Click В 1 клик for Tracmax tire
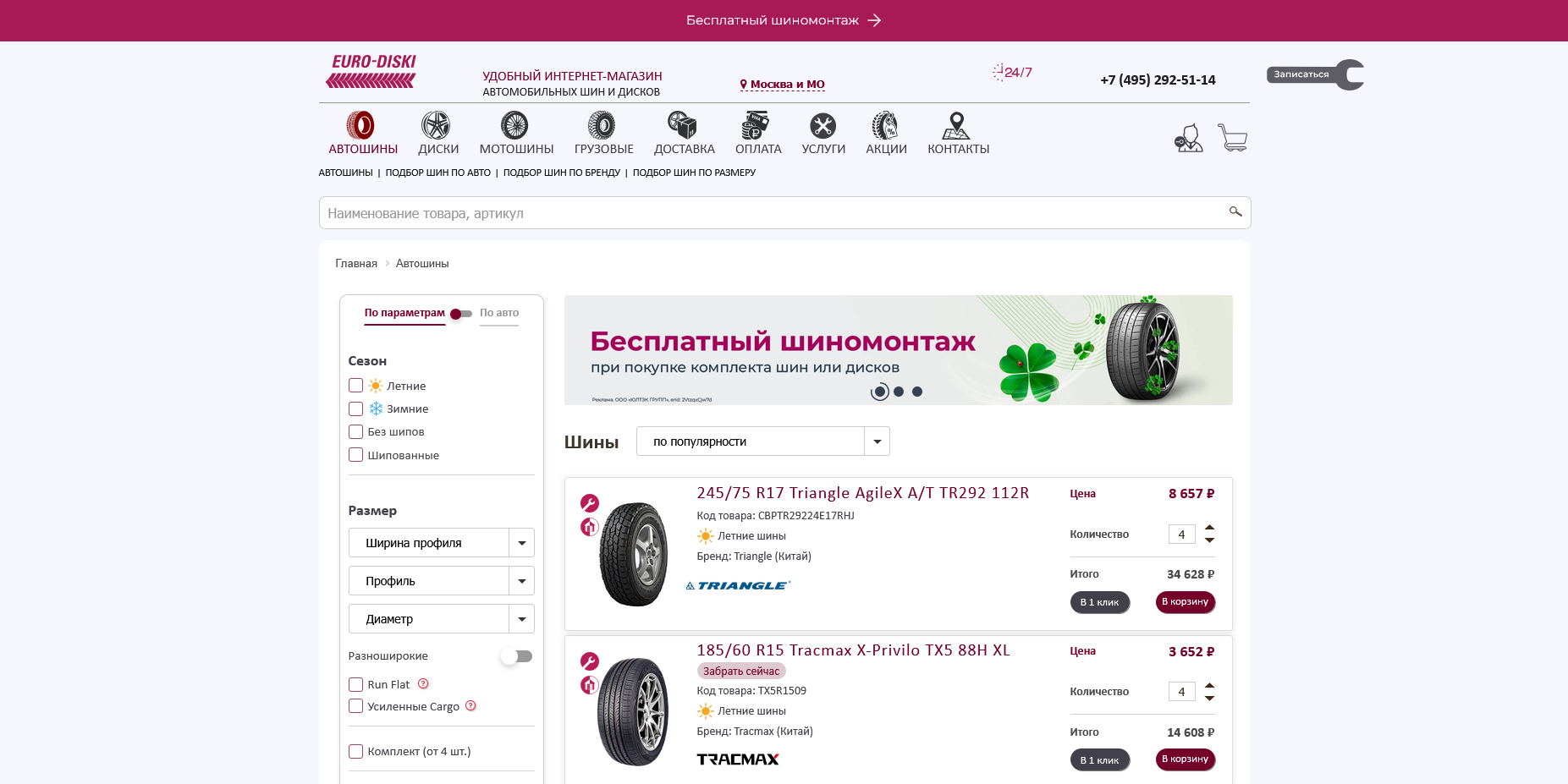Image resolution: width=1568 pixels, height=784 pixels. coord(1099,759)
